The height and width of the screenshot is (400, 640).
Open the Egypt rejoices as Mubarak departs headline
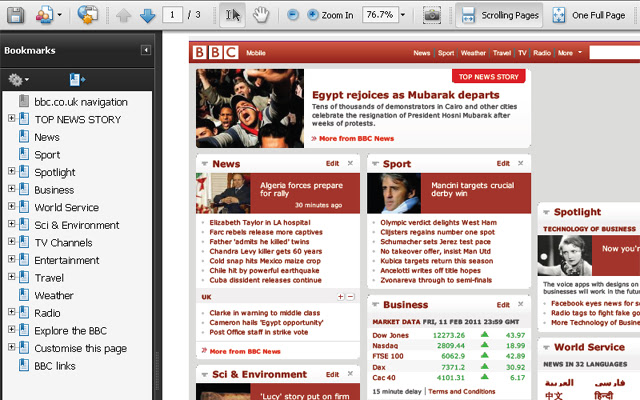click(405, 95)
